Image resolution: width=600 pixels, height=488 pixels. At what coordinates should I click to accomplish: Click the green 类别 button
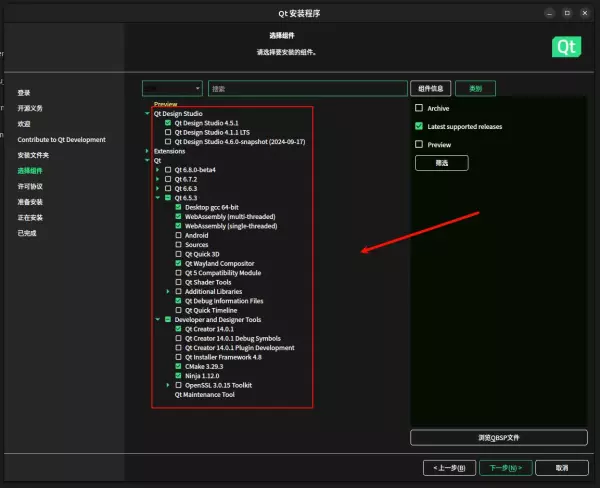(475, 88)
